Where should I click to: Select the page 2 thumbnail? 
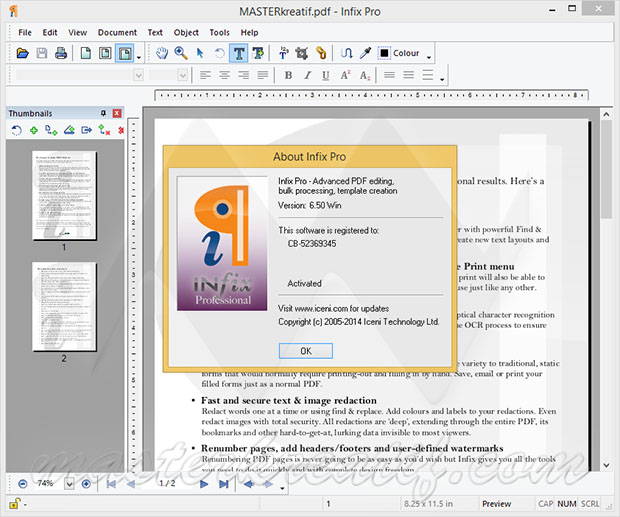64,306
